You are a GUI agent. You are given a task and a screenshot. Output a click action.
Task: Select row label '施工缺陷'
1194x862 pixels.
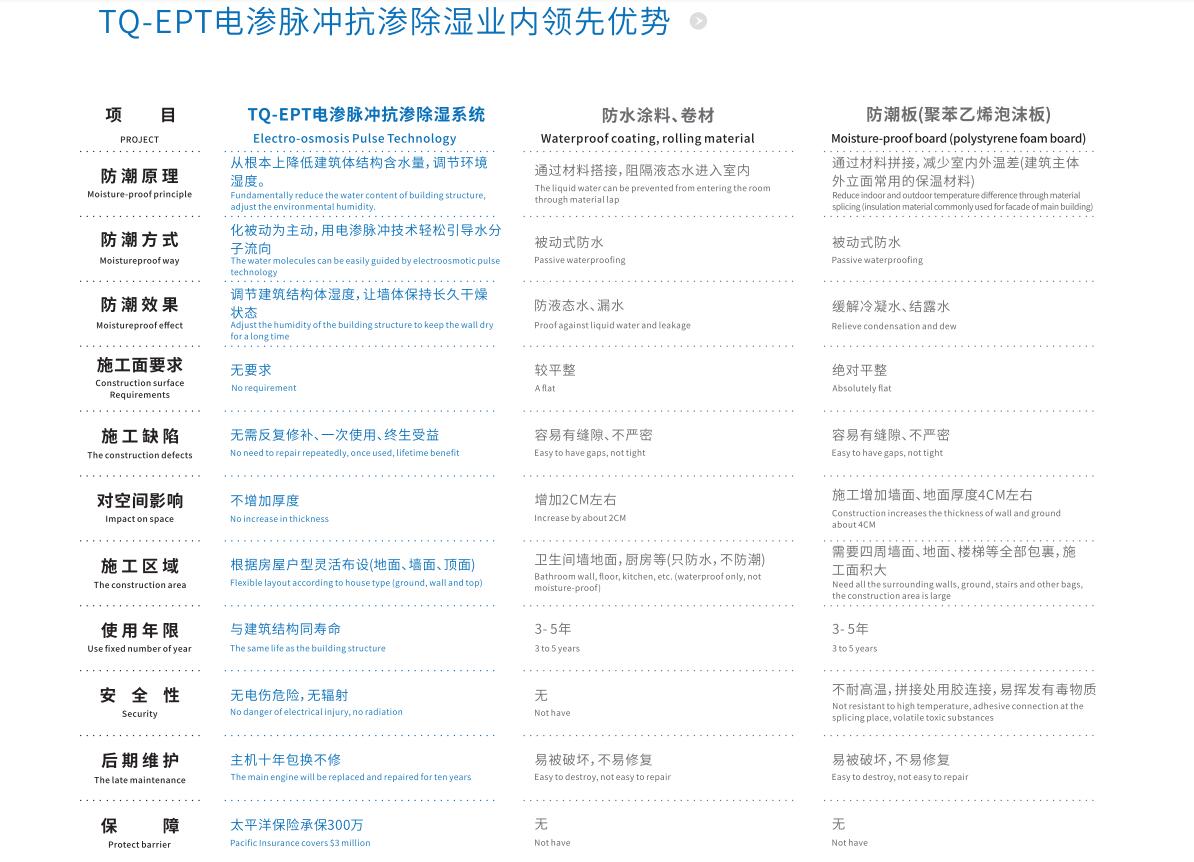point(140,436)
